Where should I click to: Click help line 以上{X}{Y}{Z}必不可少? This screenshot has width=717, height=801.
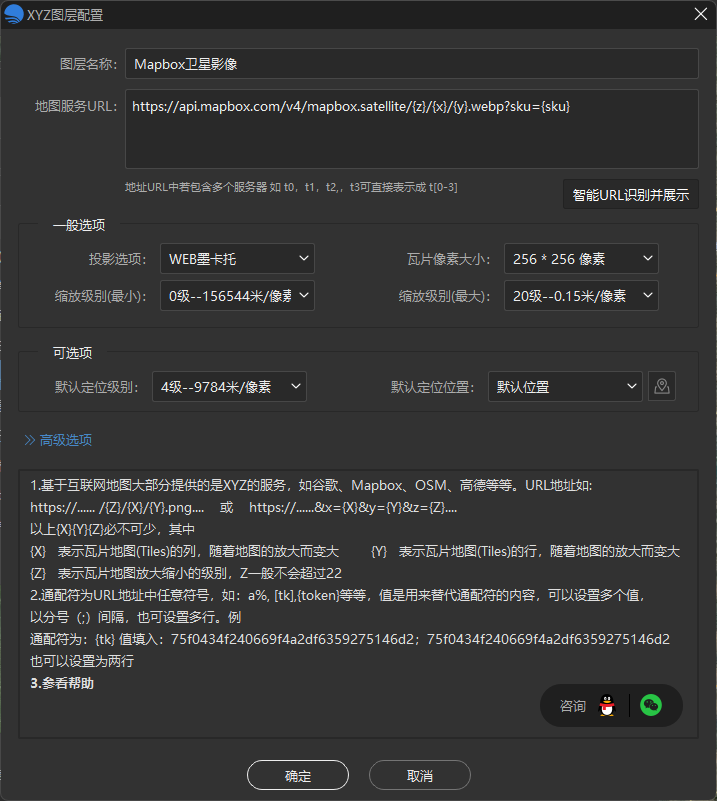112,529
